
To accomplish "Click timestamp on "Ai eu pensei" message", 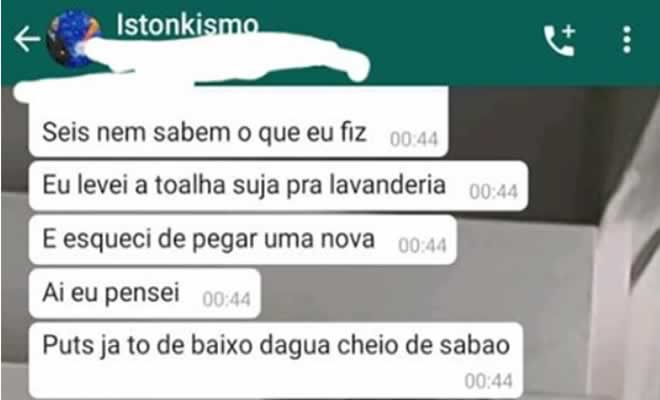I will point(226,300).
